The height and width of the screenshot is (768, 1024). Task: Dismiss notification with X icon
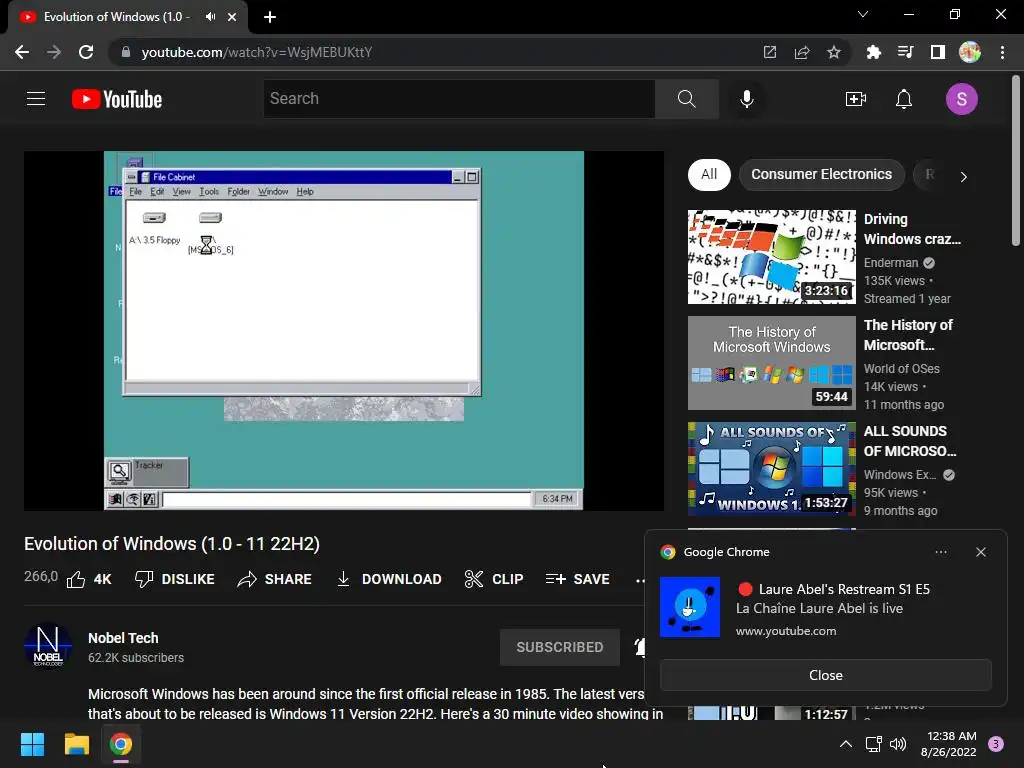[980, 552]
